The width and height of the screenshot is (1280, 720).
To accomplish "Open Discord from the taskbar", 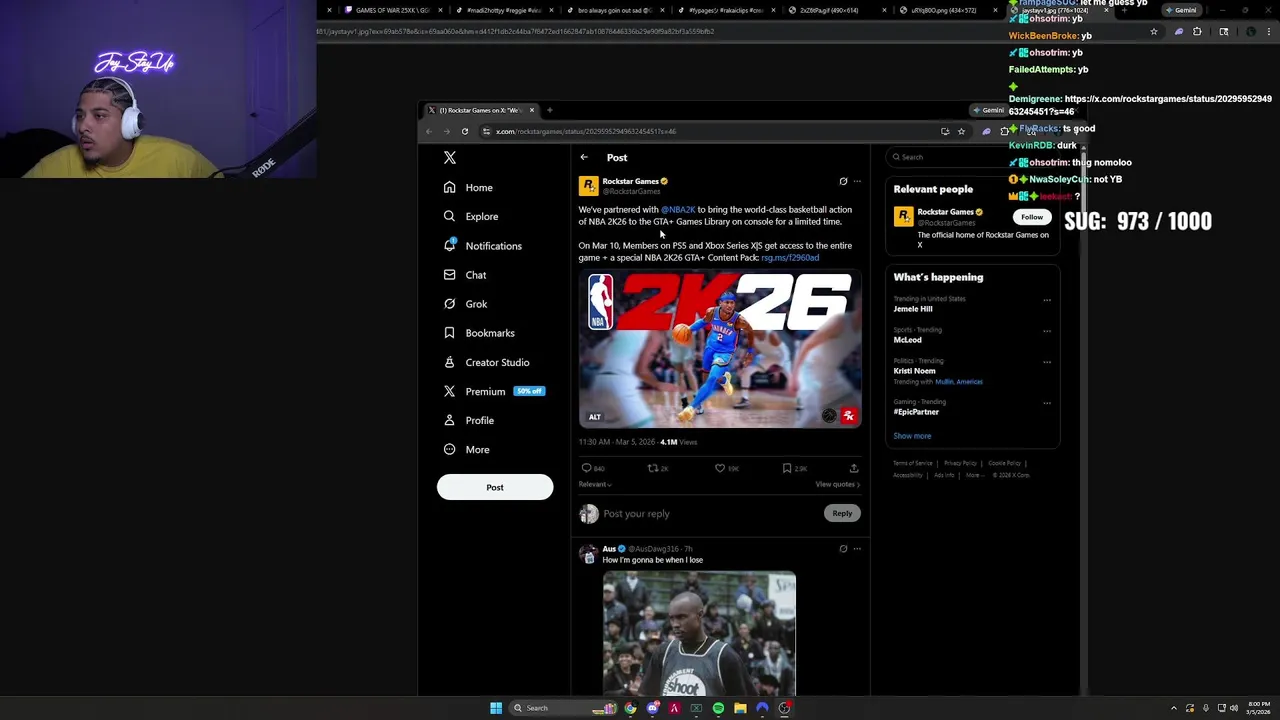I will point(652,708).
